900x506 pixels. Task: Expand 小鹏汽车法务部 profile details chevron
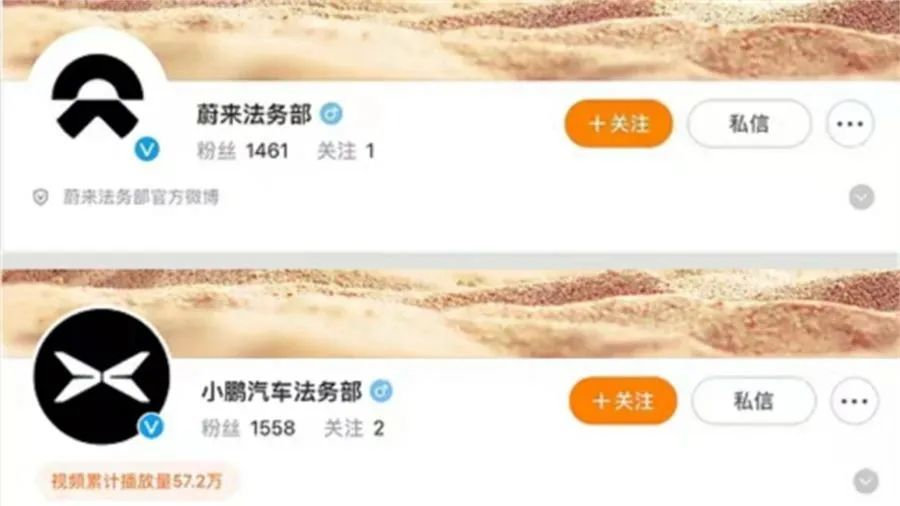pyautogui.click(x=866, y=481)
